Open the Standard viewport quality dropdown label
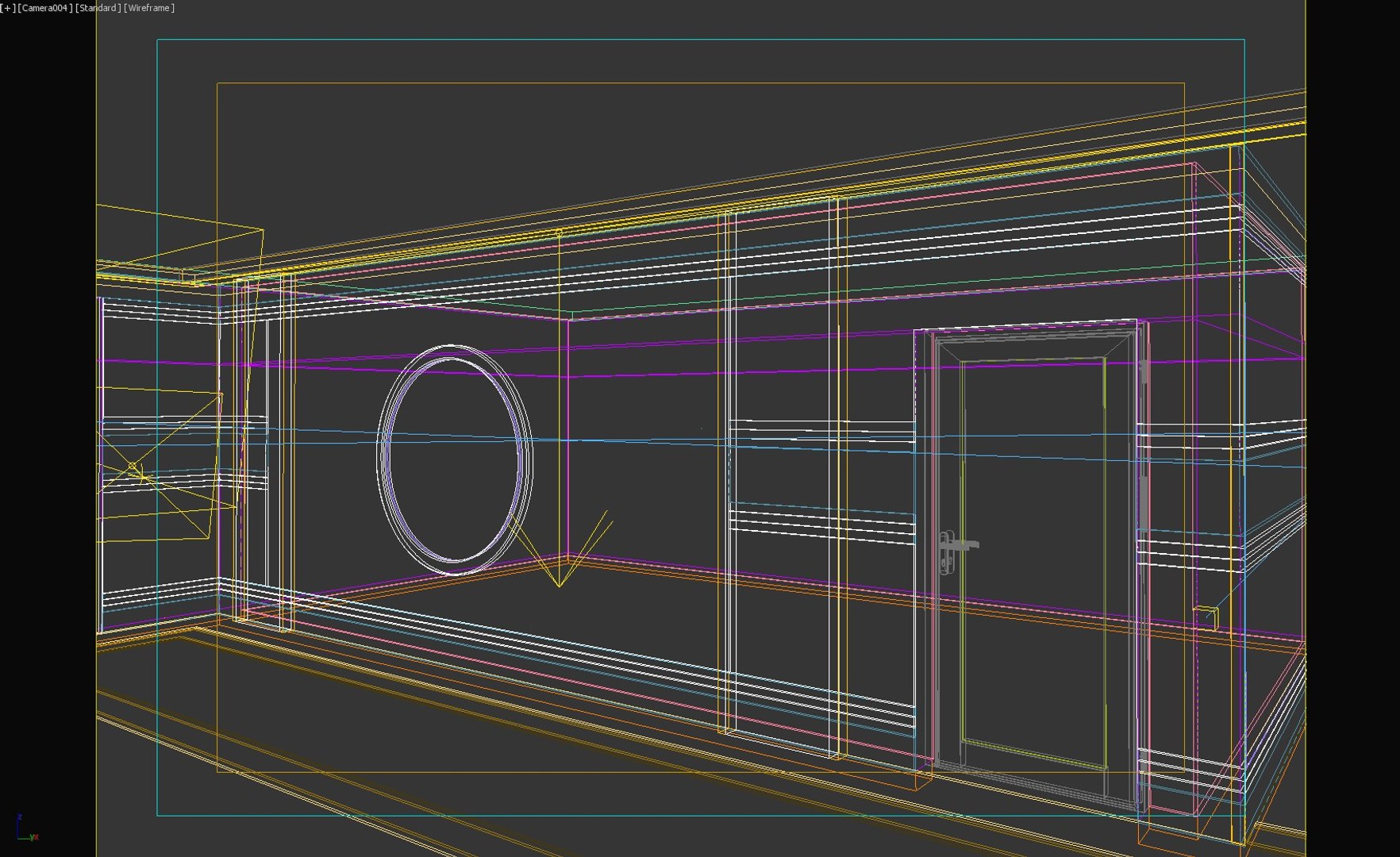Image resolution: width=1400 pixels, height=857 pixels. click(x=98, y=8)
